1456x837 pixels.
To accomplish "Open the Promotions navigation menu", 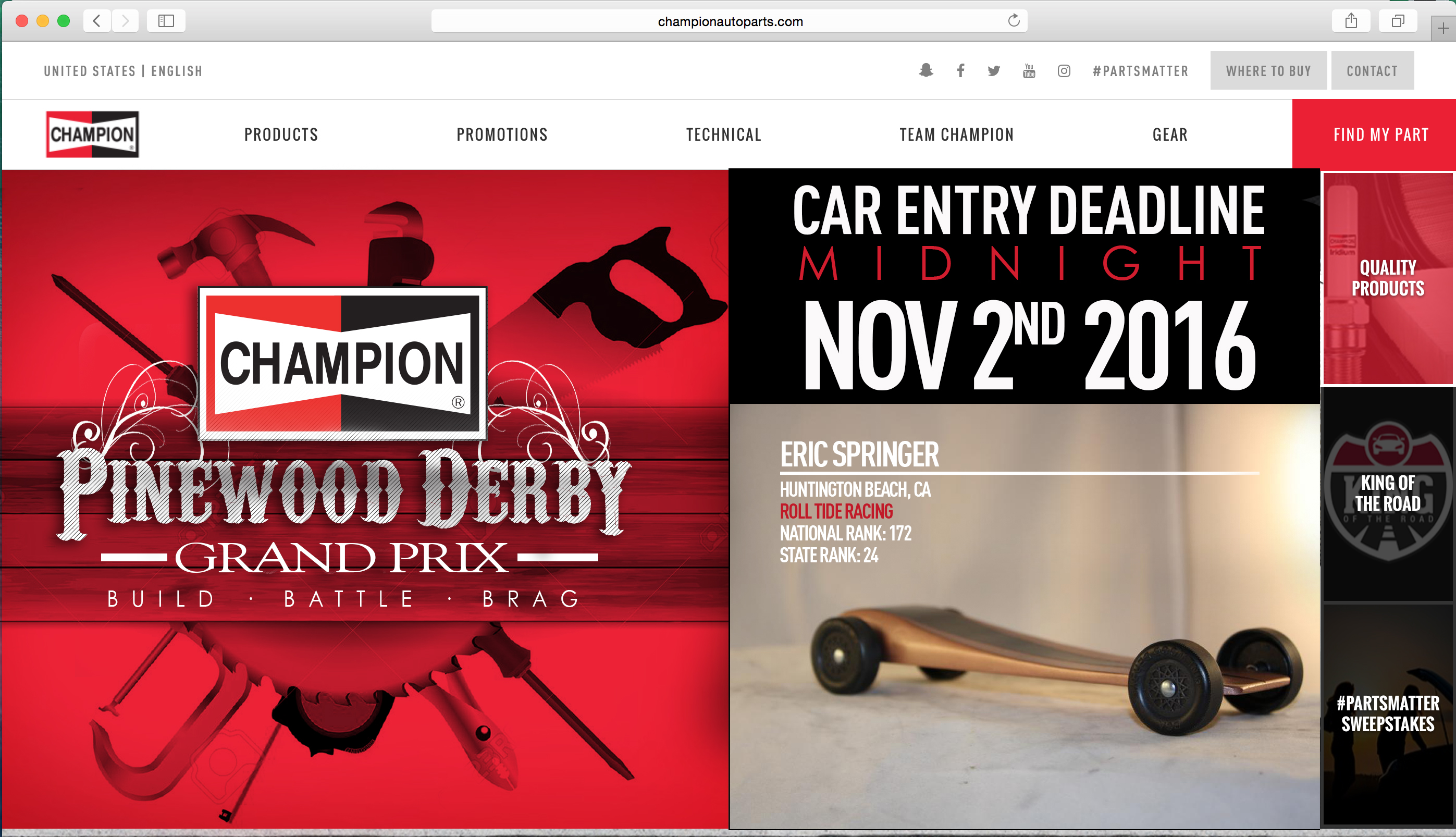I will pos(502,134).
